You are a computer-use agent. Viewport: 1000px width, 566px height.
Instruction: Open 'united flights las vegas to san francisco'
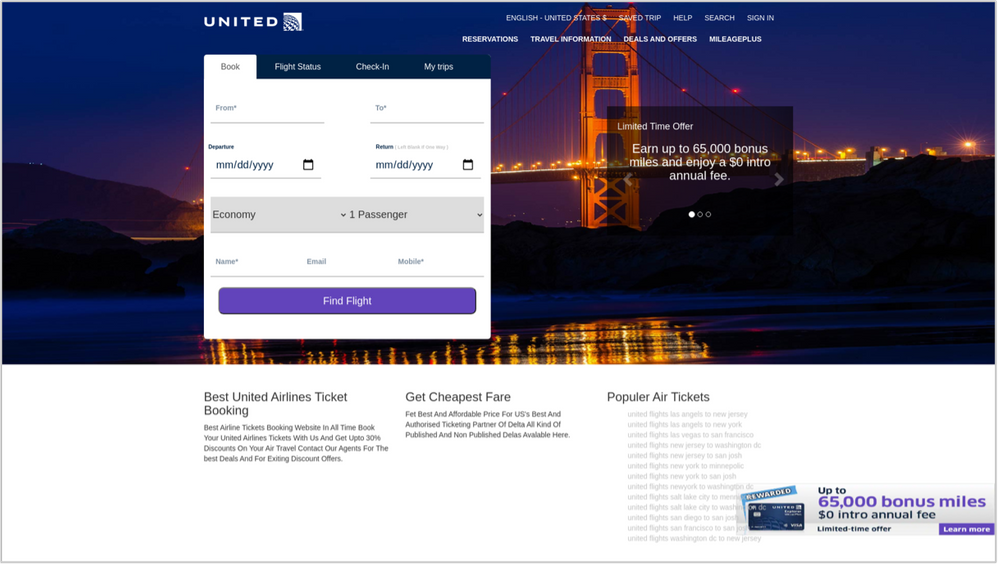[x=690, y=435]
